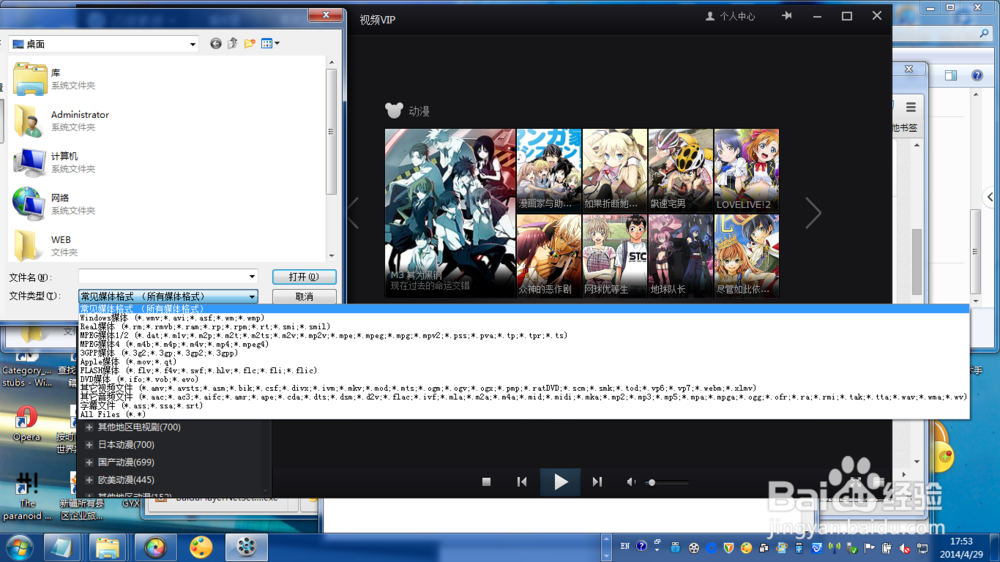Skip to the next video

[x=597, y=482]
